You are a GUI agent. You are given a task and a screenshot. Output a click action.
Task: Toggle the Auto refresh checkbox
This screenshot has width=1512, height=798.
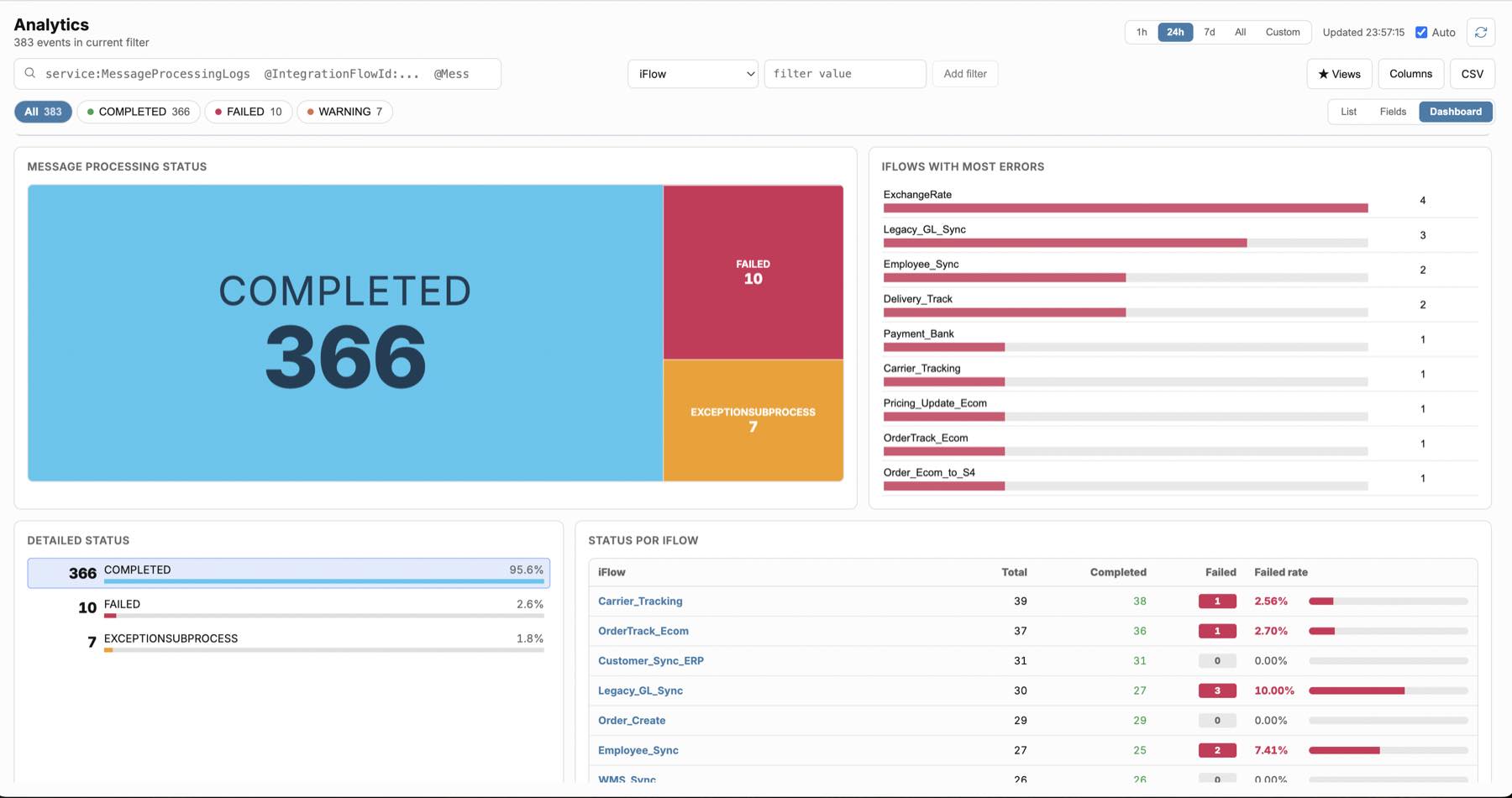pos(1421,32)
